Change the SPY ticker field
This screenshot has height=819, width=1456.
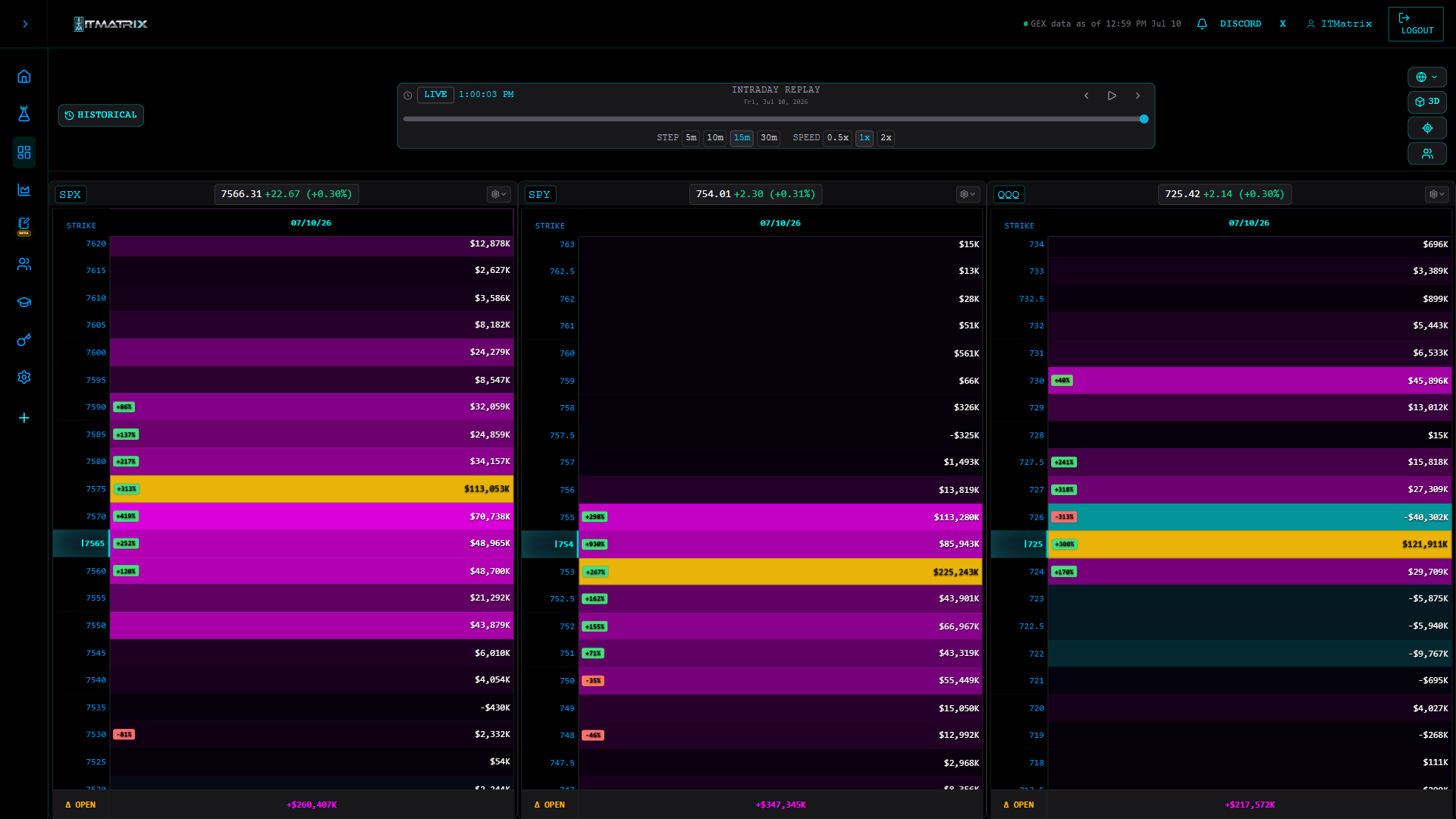(540, 195)
